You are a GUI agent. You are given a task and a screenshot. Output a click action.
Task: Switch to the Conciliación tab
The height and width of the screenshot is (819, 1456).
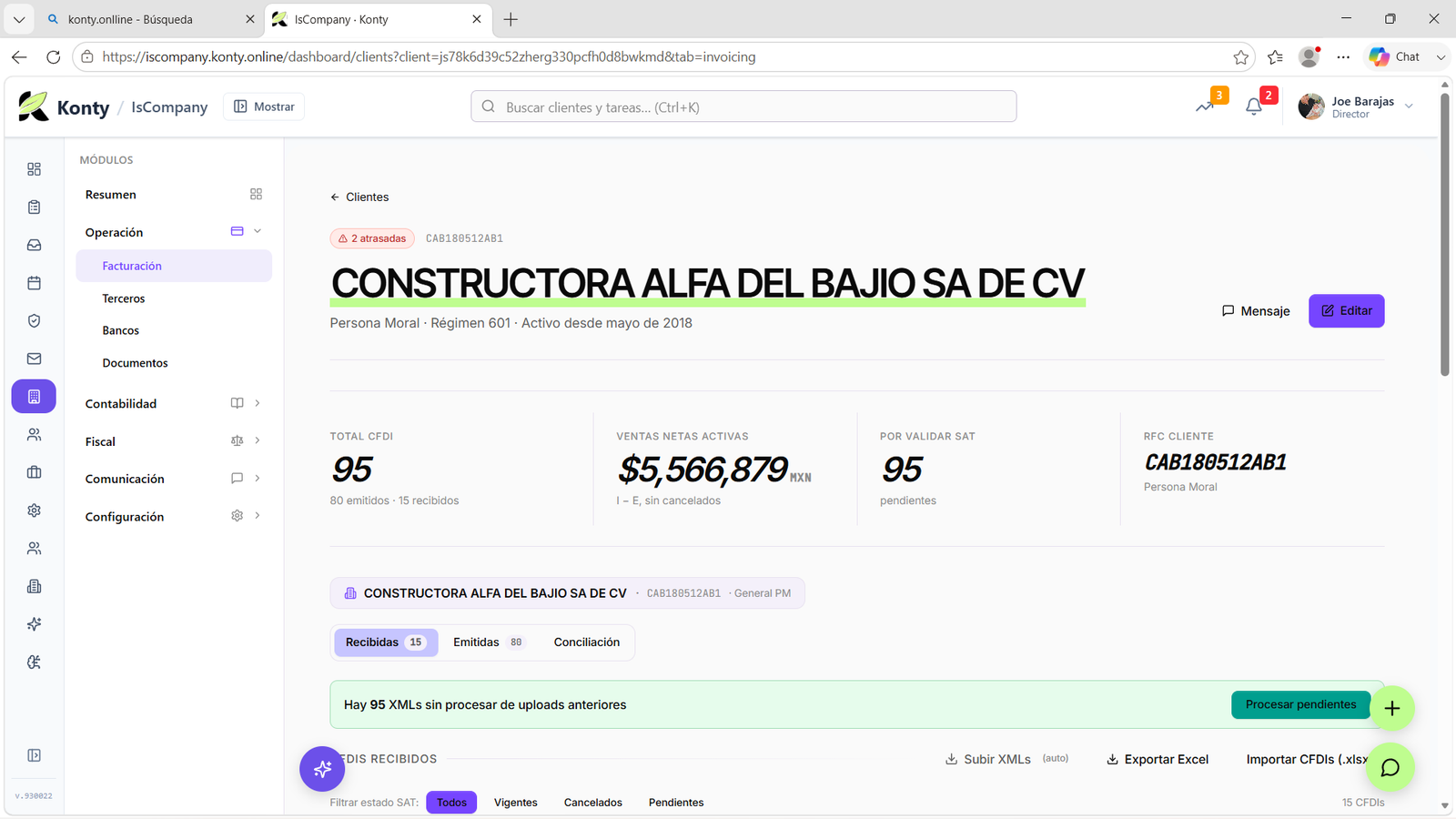click(x=587, y=642)
